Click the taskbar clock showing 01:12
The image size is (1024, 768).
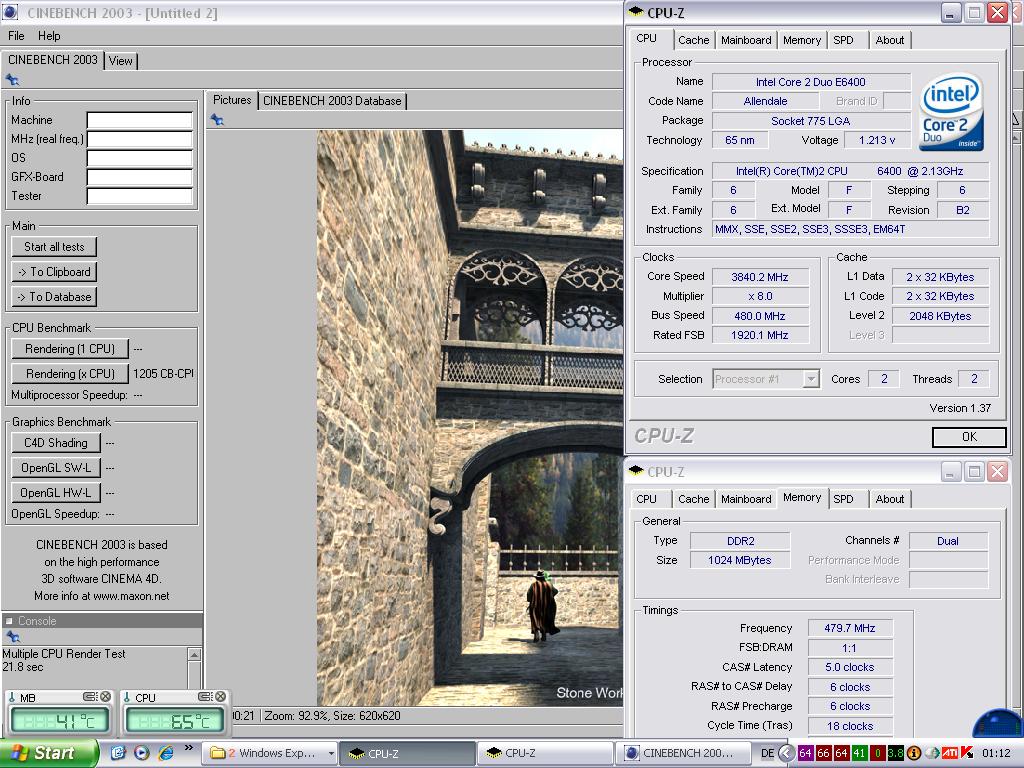coord(996,753)
